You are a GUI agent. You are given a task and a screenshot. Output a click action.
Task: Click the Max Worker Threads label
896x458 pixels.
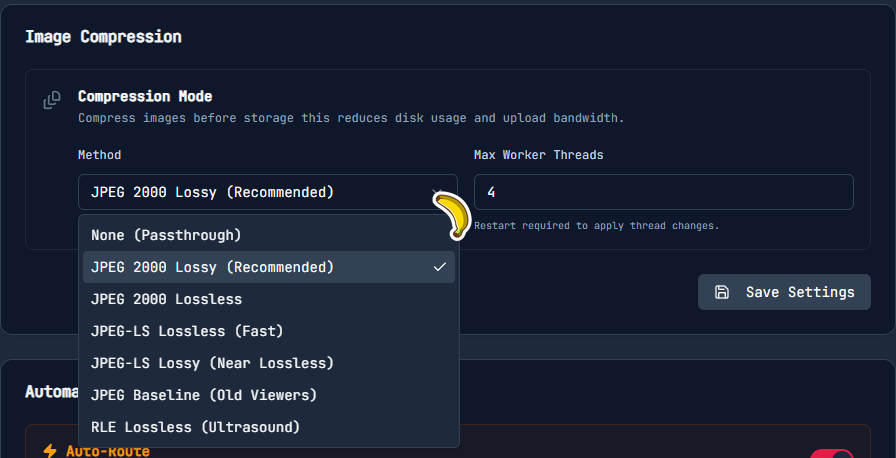point(538,155)
